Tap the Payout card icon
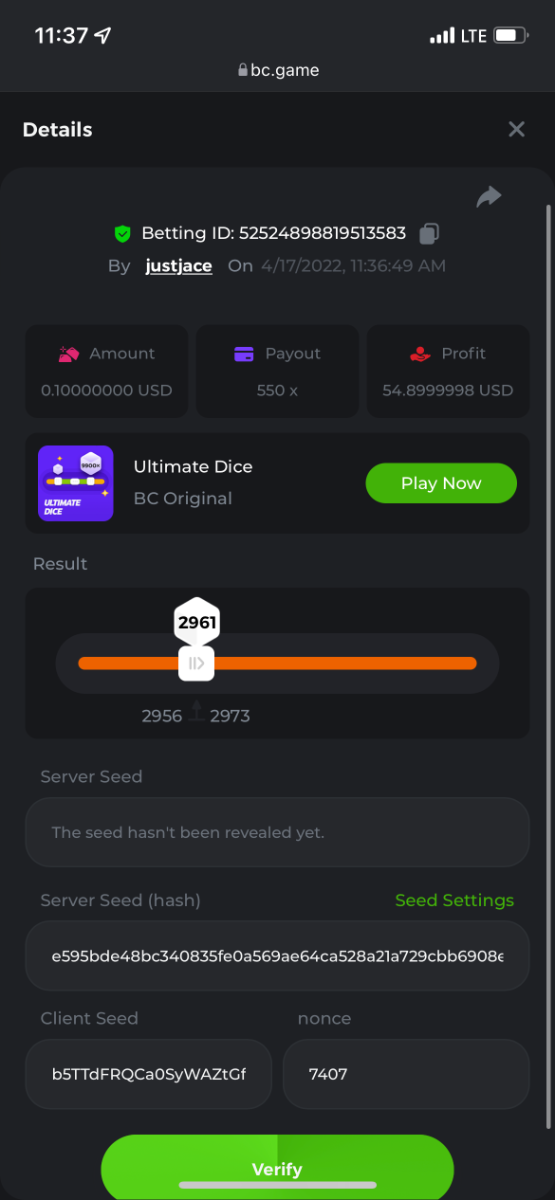 (243, 354)
